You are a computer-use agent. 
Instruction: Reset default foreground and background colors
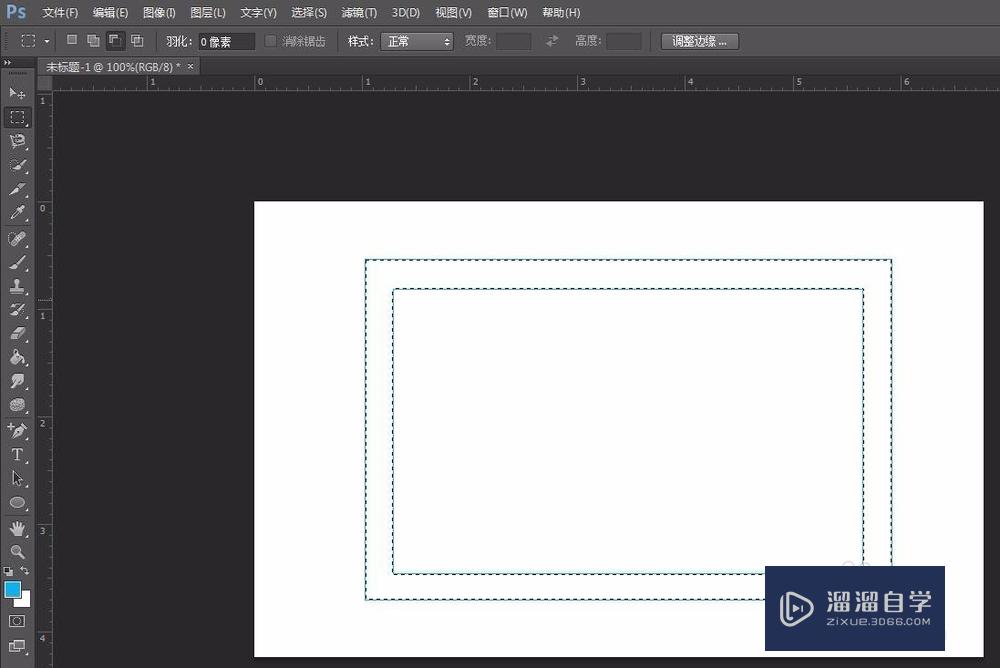click(8, 571)
